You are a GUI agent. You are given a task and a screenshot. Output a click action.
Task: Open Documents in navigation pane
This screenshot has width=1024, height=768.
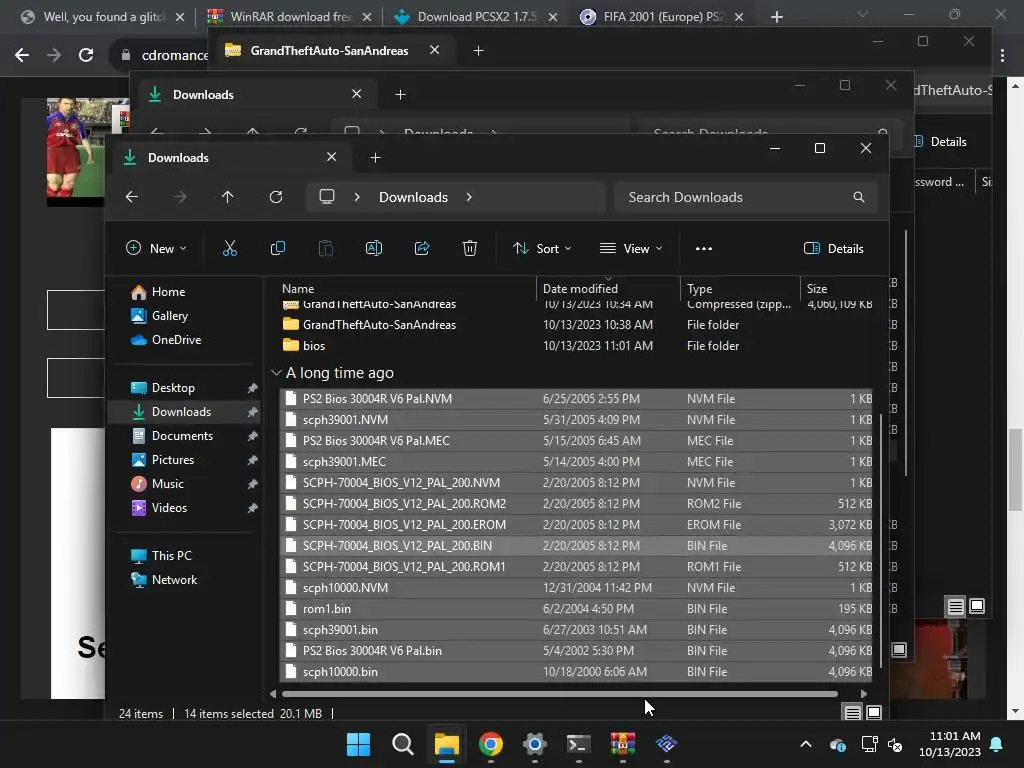[x=182, y=436]
